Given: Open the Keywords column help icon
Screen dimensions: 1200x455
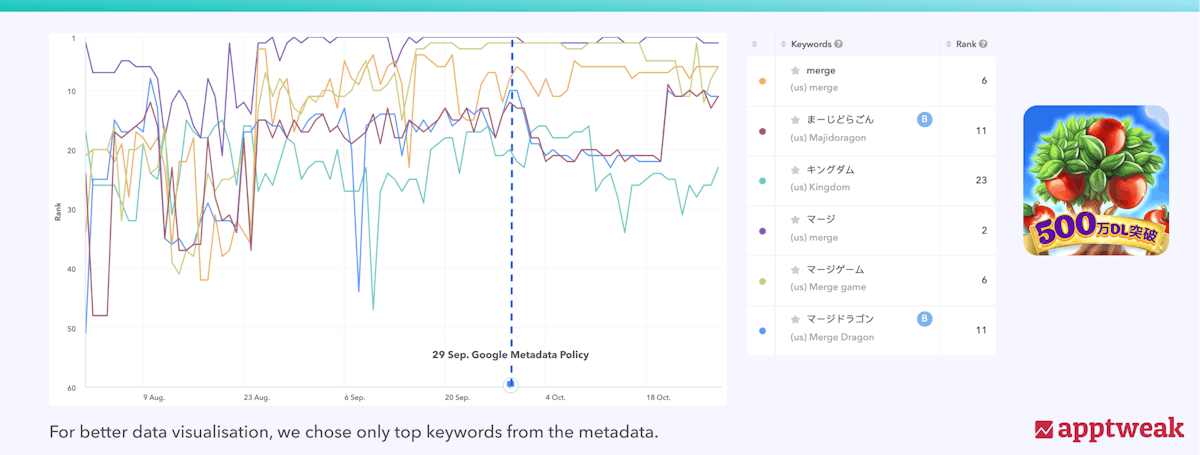Looking at the screenshot, I should 838,44.
